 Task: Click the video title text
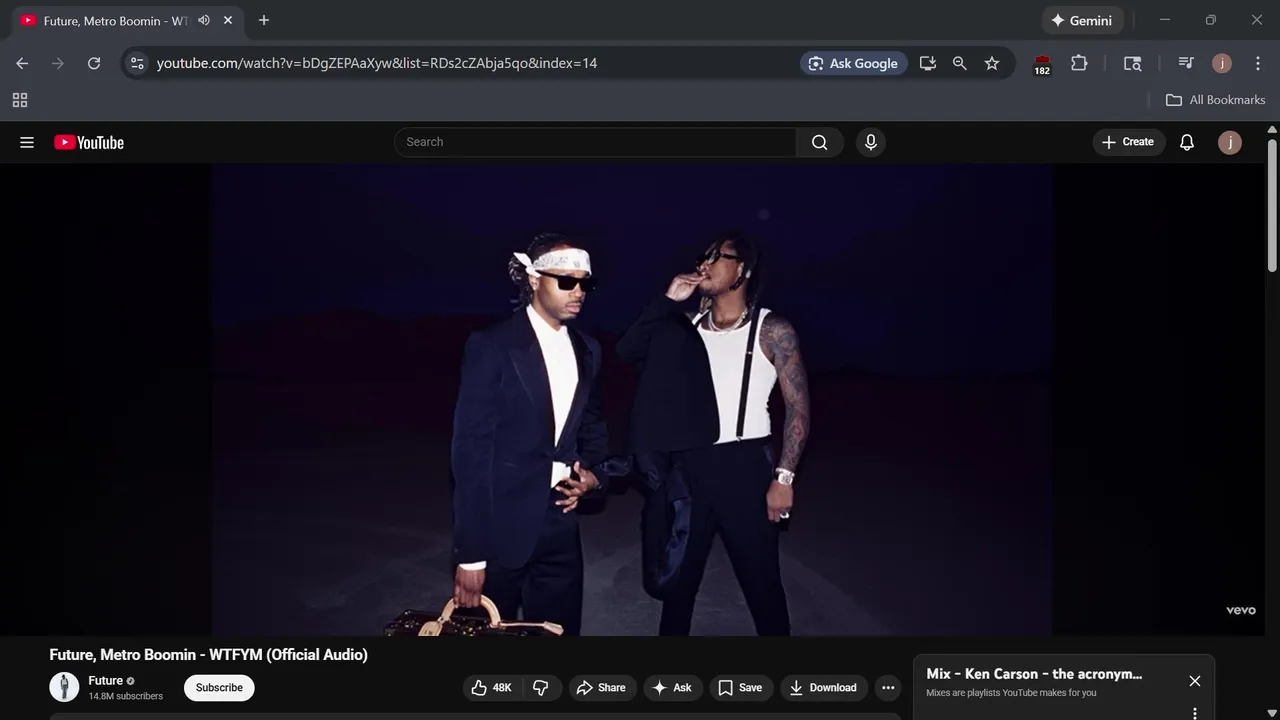[209, 655]
